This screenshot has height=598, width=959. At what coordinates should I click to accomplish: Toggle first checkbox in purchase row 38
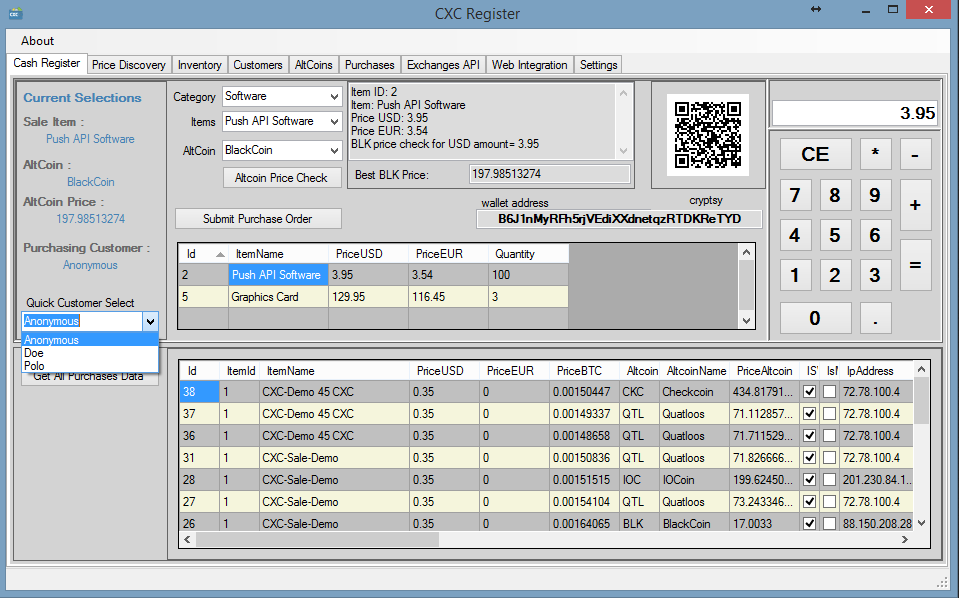coord(810,392)
